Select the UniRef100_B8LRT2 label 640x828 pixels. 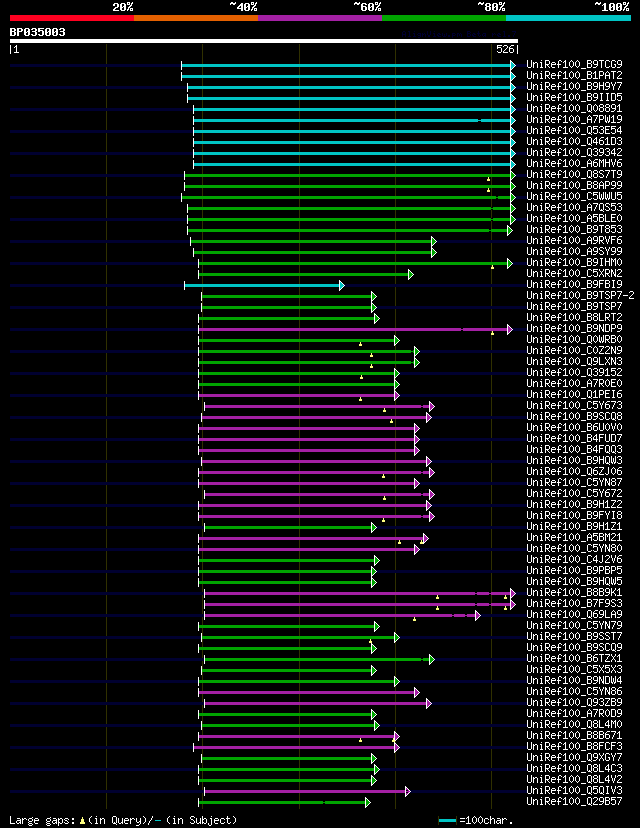tap(574, 317)
